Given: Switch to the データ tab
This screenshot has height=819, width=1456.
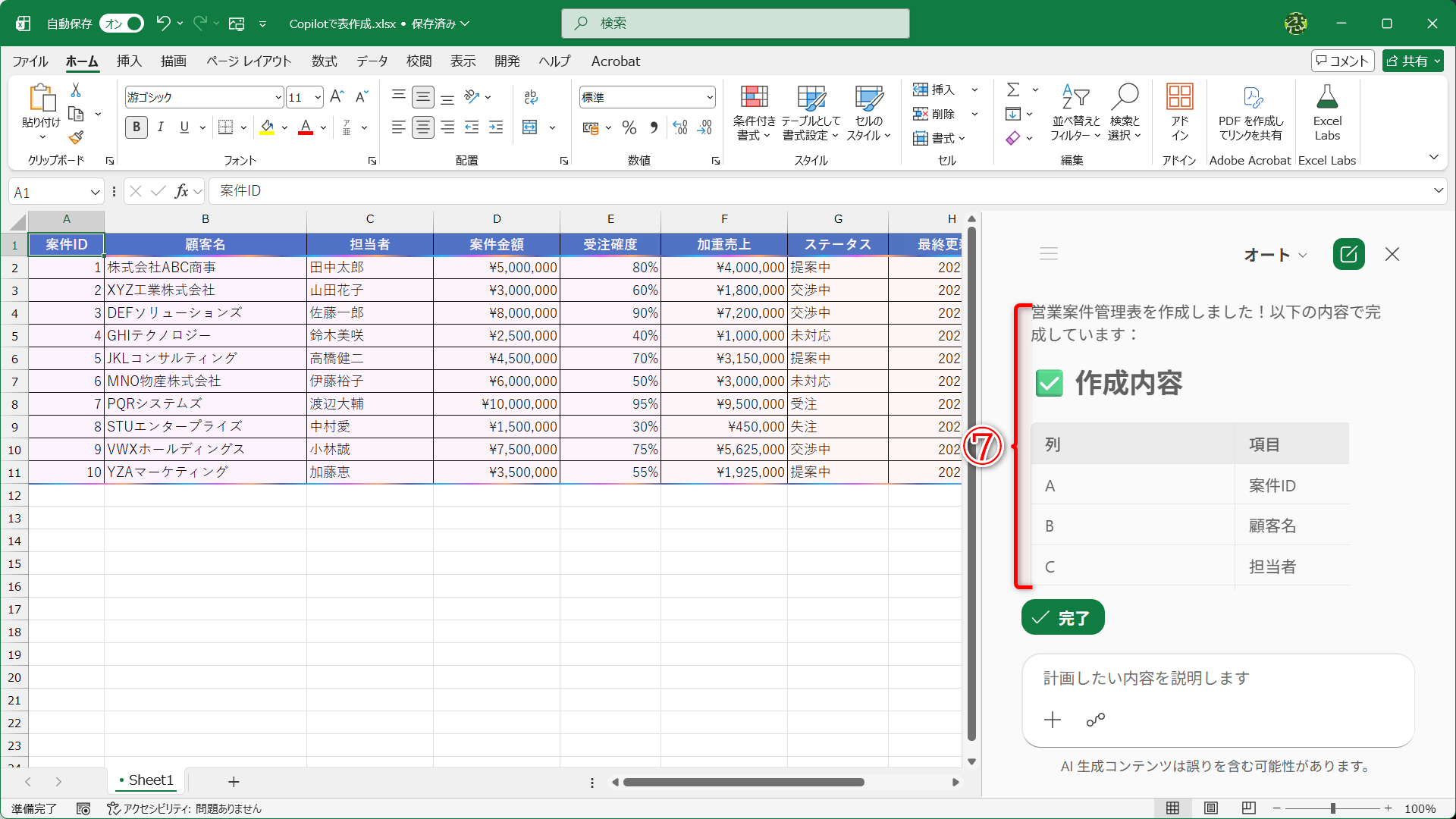Looking at the screenshot, I should 372,61.
